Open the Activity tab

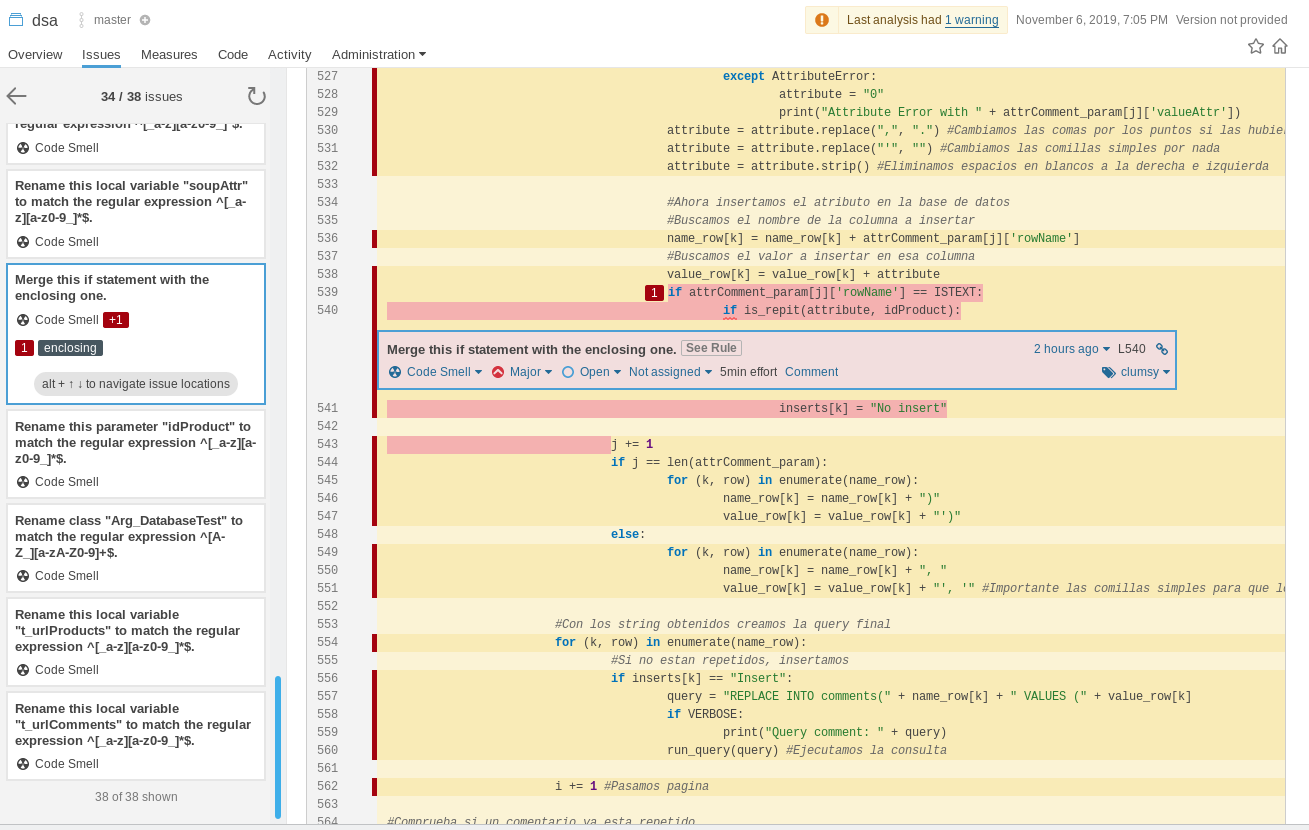290,54
